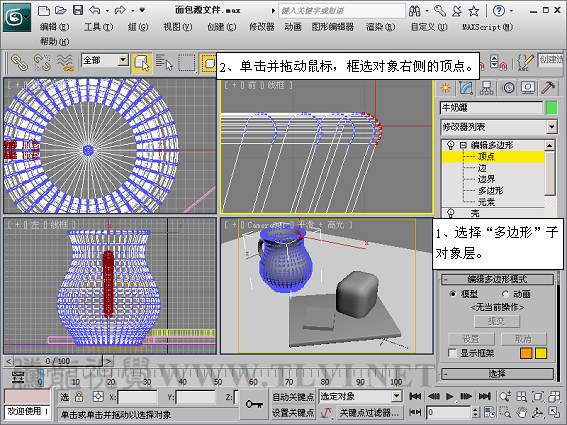Activate the Select Object tool
The image size is (567, 425).
tap(141, 63)
